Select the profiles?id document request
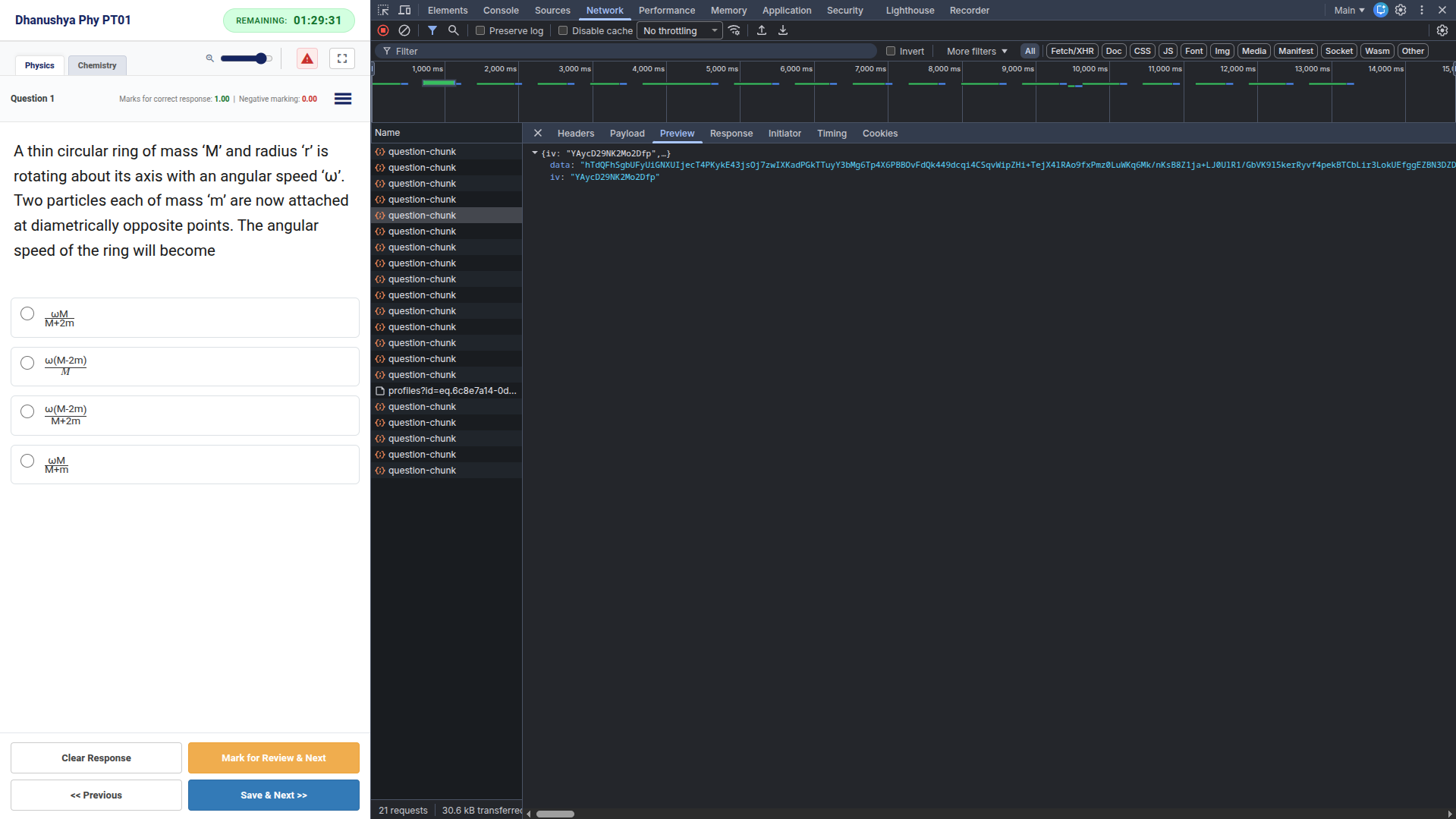 click(446, 391)
